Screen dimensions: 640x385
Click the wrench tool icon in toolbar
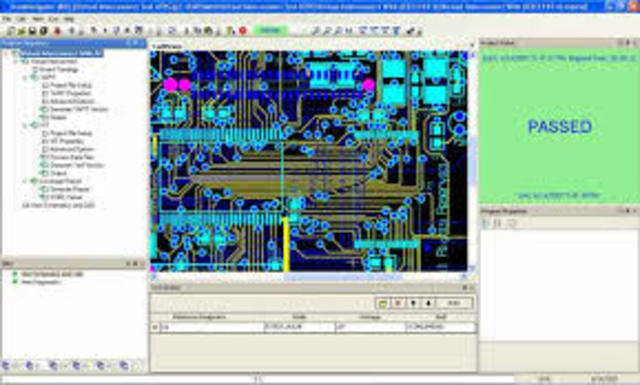[x=411, y=31]
